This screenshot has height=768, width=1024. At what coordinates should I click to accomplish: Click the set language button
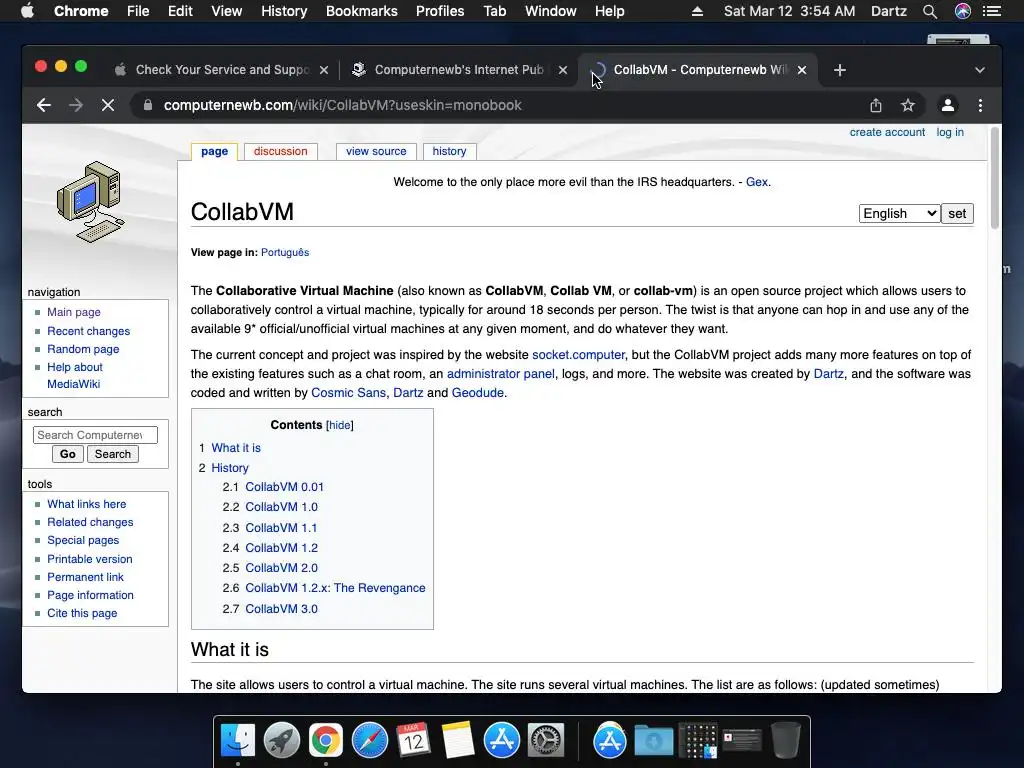pos(957,214)
